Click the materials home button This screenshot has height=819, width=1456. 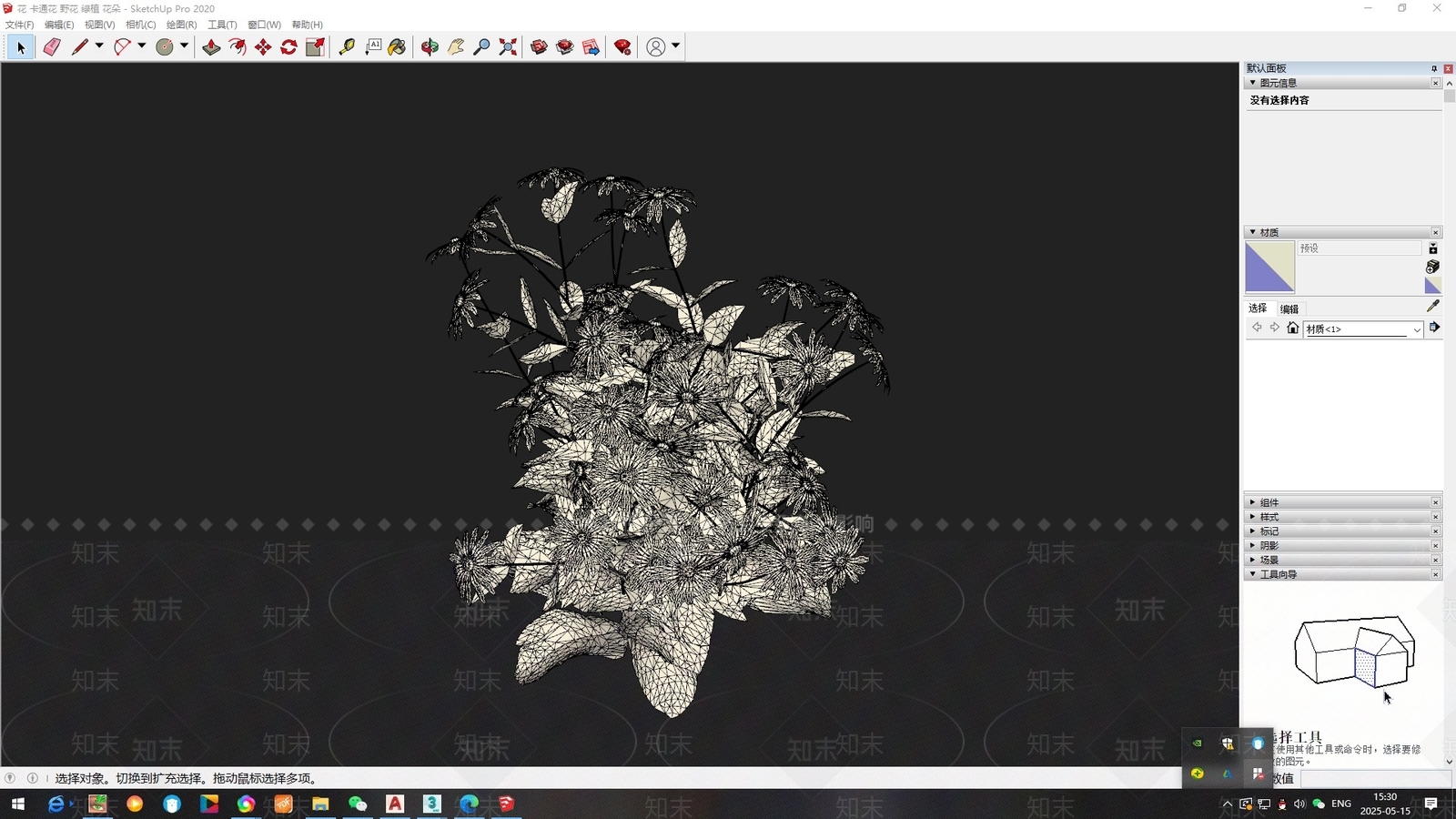pyautogui.click(x=1292, y=328)
